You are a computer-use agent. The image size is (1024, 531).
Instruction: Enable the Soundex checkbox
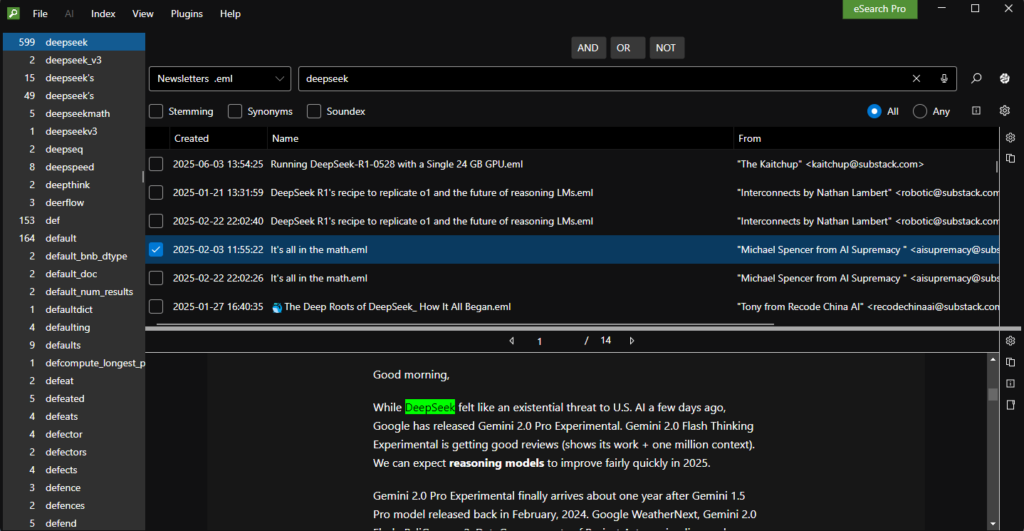coord(314,112)
